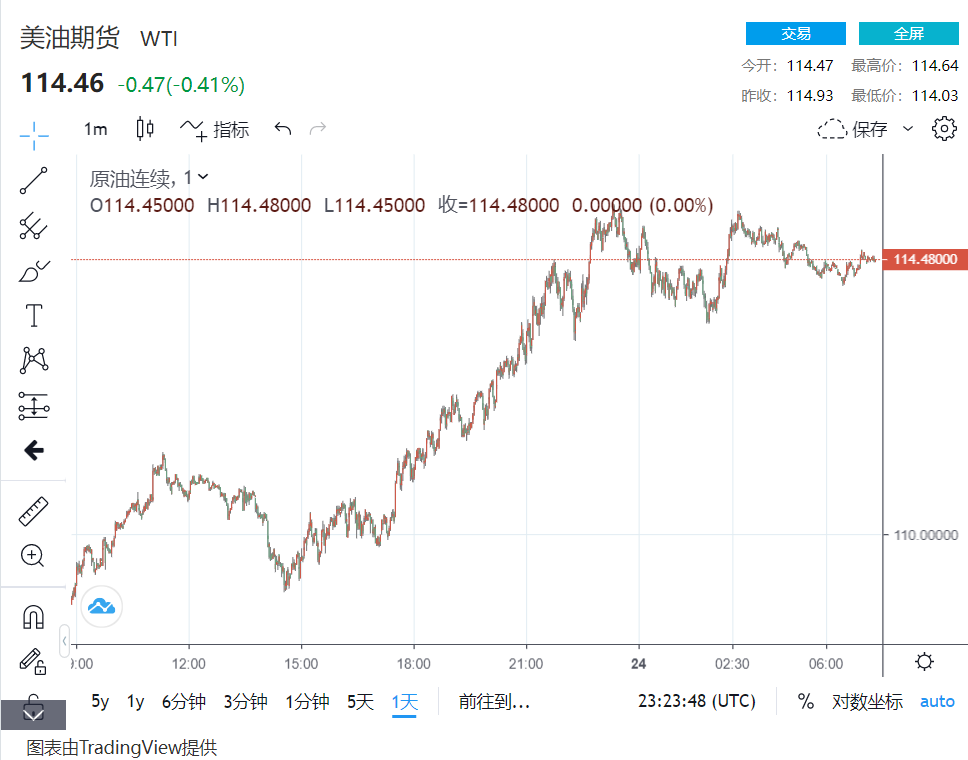
Task: Toggle percentage scale mode
Action: click(806, 702)
